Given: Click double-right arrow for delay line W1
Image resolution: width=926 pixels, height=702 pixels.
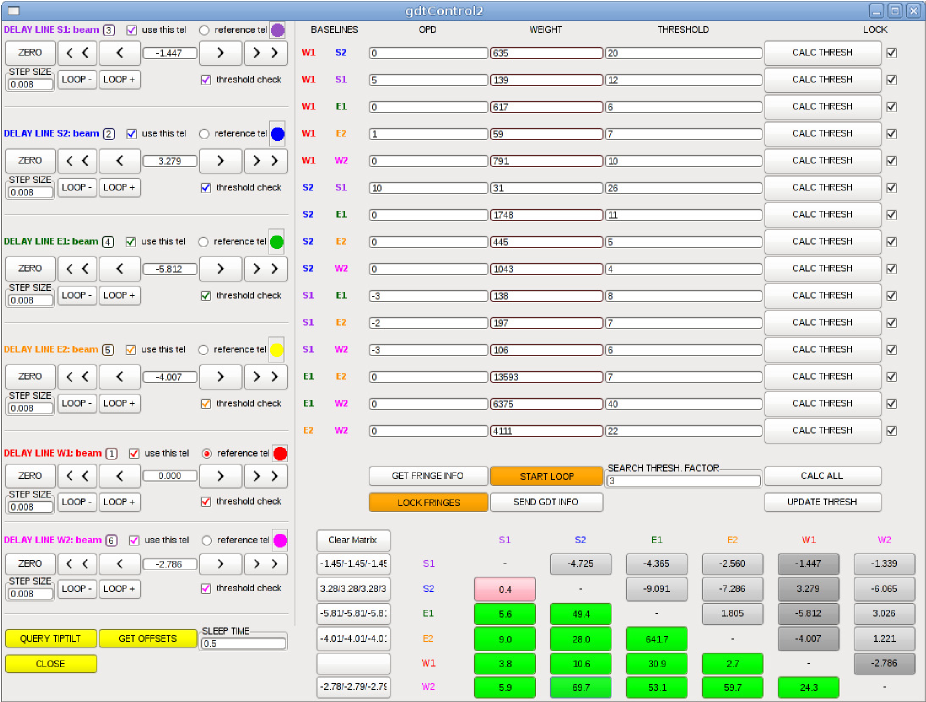Looking at the screenshot, I should 266,476.
